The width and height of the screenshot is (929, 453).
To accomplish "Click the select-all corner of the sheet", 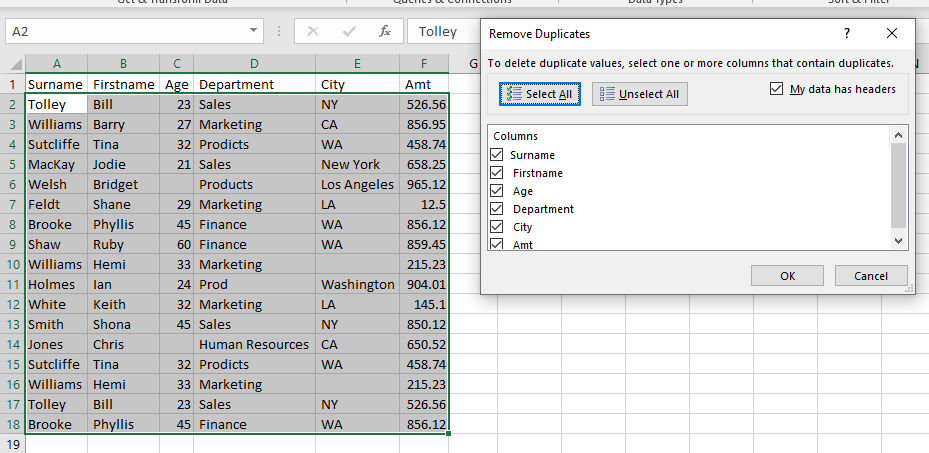I will click(12, 64).
